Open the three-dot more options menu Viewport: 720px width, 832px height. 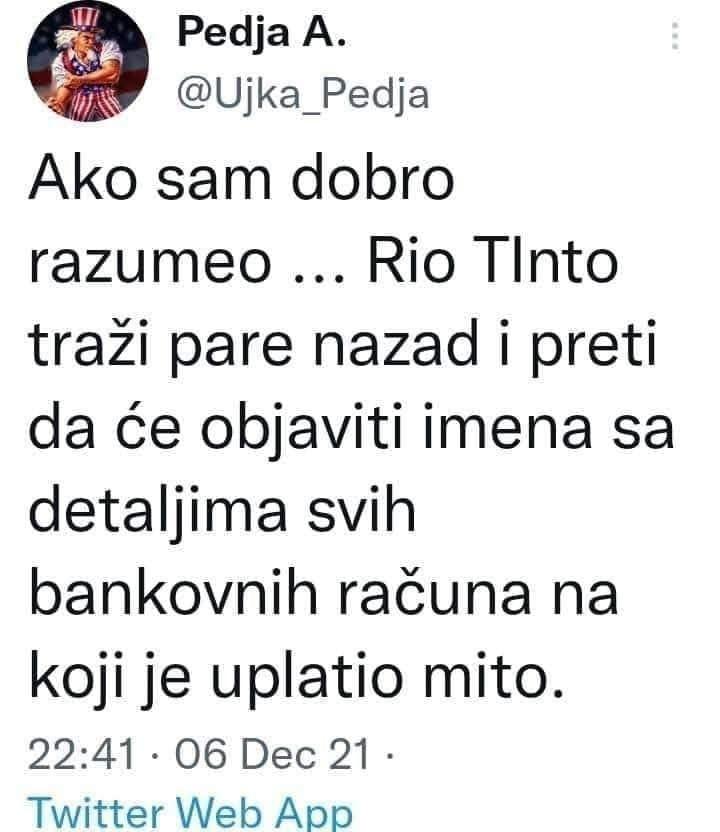[675, 36]
